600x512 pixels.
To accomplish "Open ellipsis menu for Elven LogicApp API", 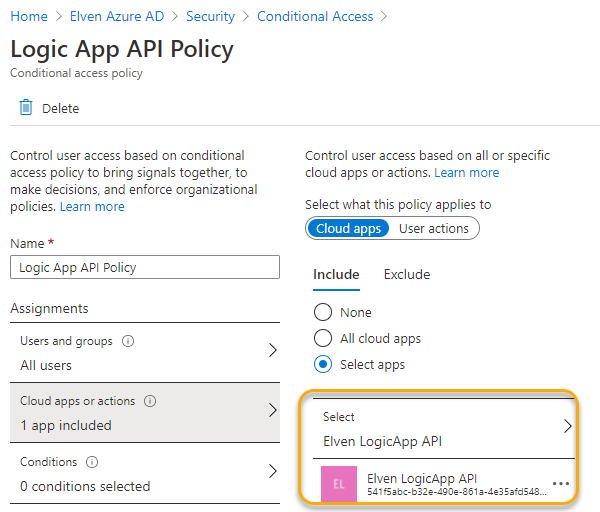I will tap(561, 484).
